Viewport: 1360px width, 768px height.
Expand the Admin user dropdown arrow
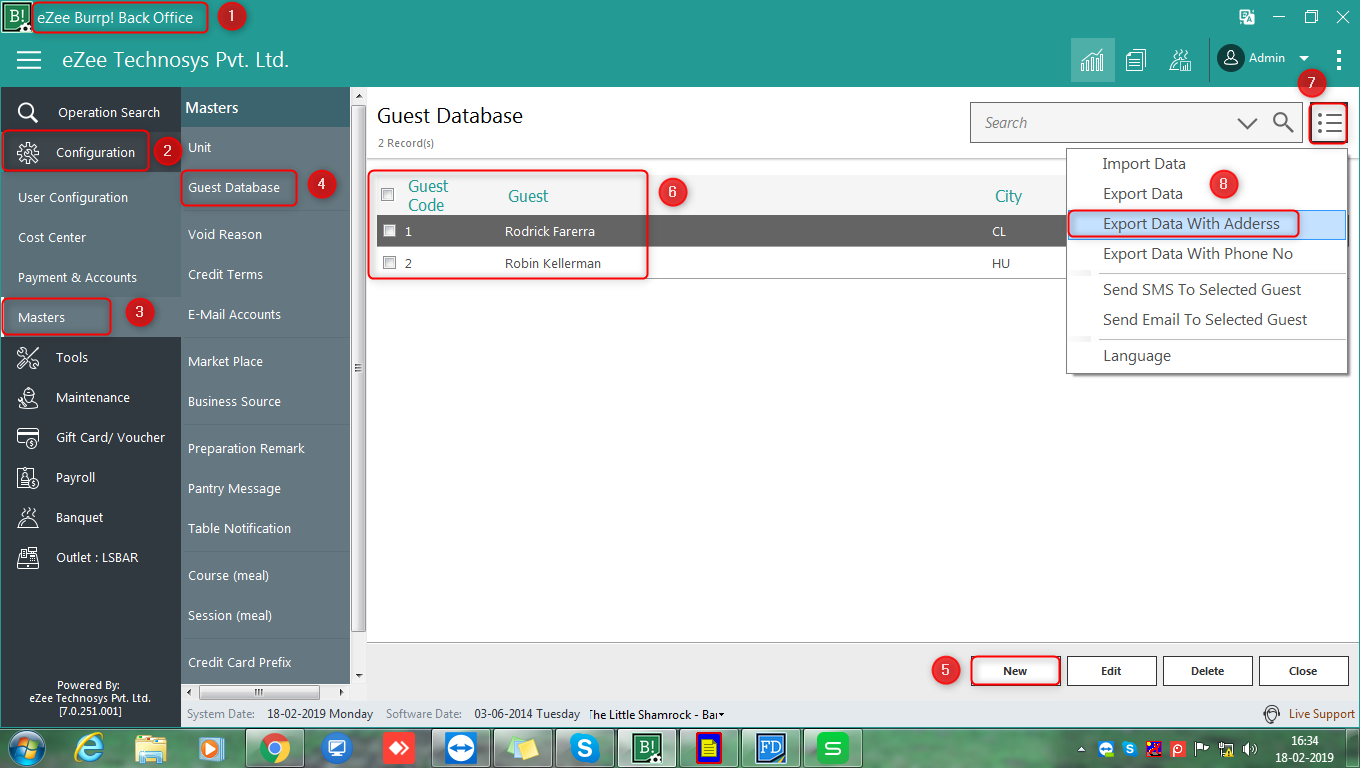click(1304, 59)
